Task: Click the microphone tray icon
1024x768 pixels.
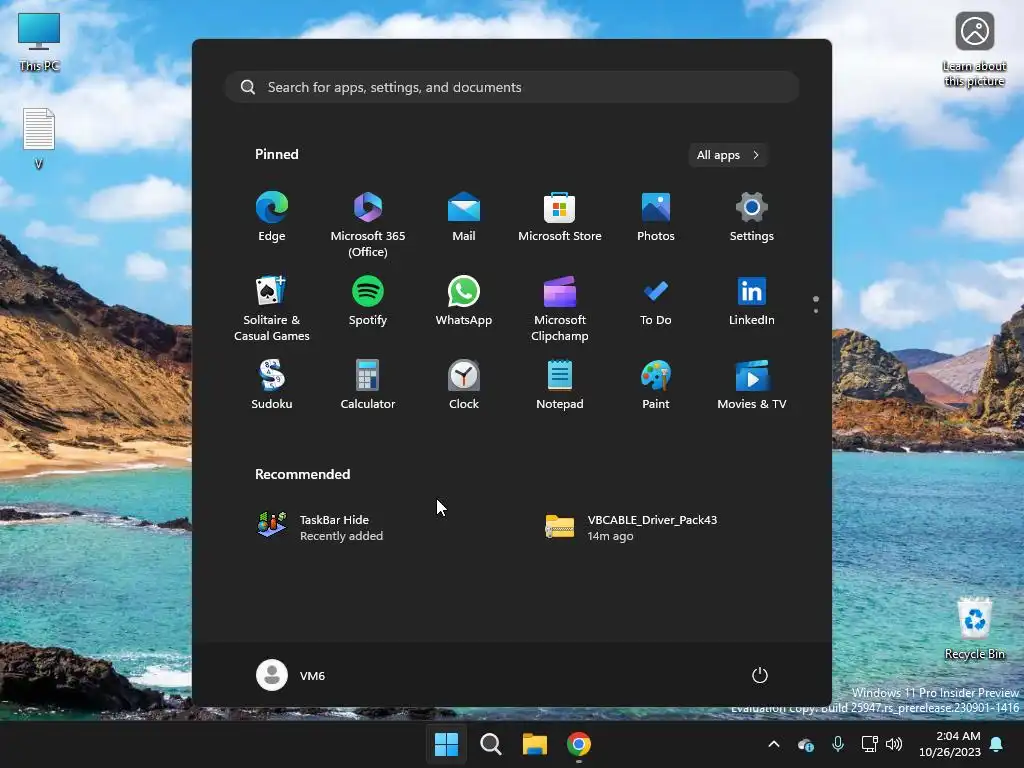Action: 838,744
